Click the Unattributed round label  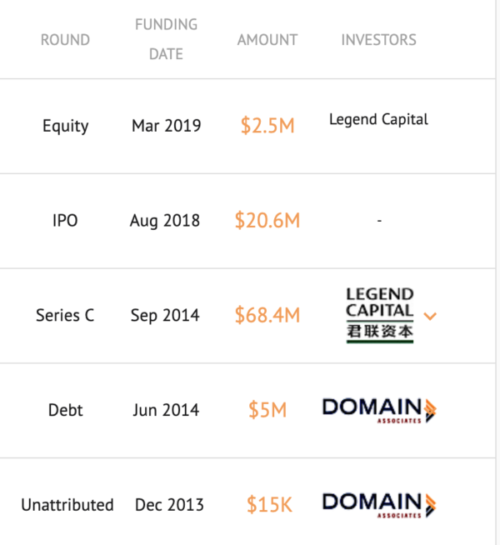(x=67, y=505)
